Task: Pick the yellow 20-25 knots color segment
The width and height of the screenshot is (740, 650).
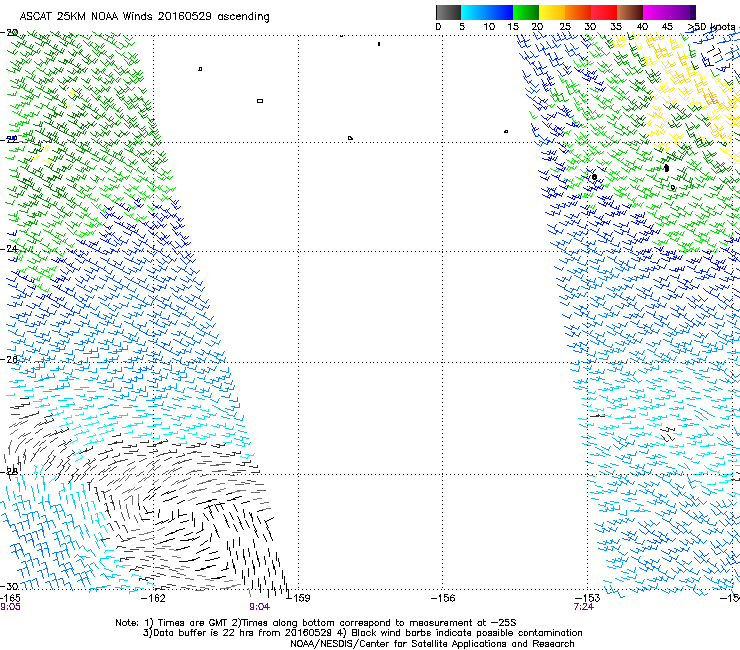Action: (552, 12)
